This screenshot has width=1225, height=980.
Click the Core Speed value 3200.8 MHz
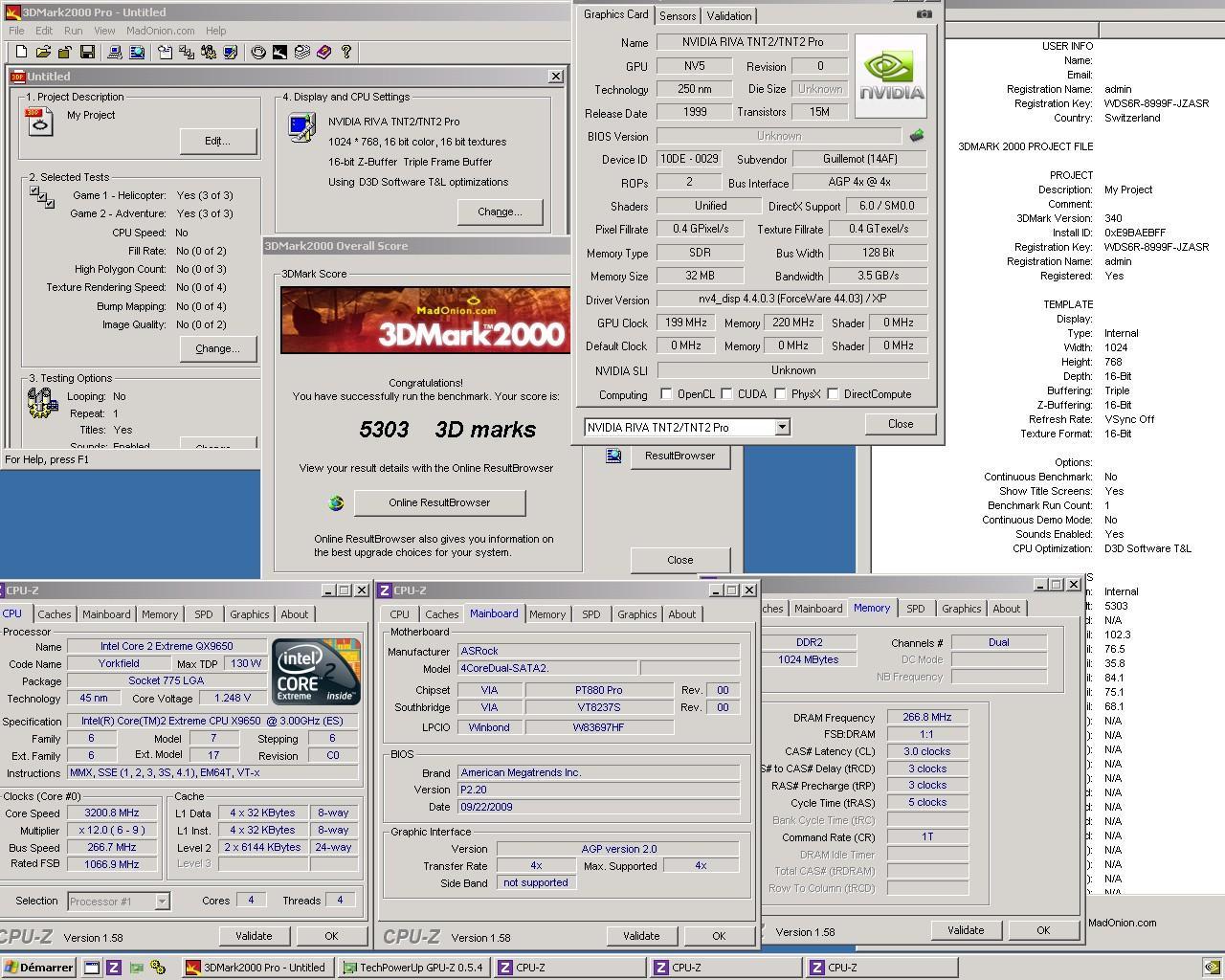111,813
